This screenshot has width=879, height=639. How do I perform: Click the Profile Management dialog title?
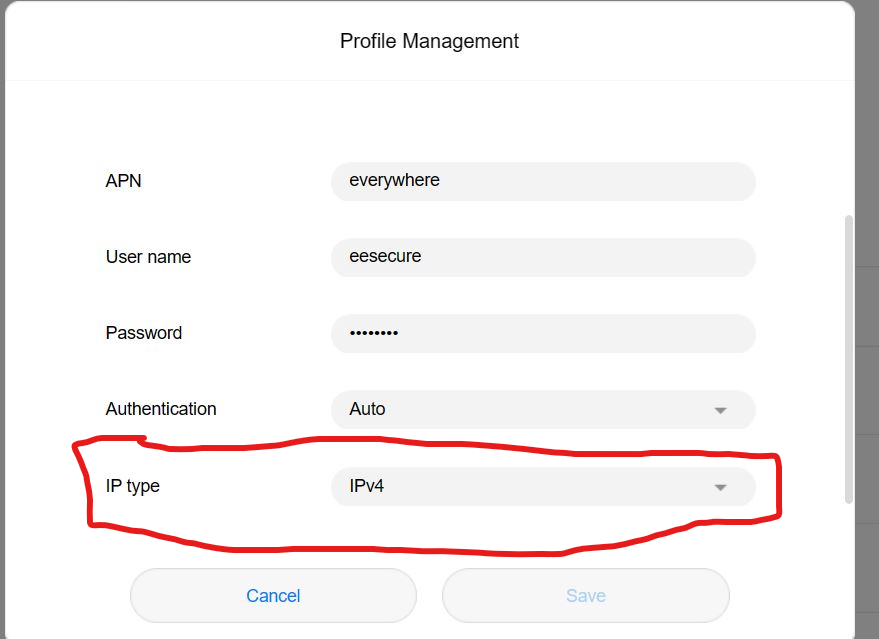coord(429,41)
